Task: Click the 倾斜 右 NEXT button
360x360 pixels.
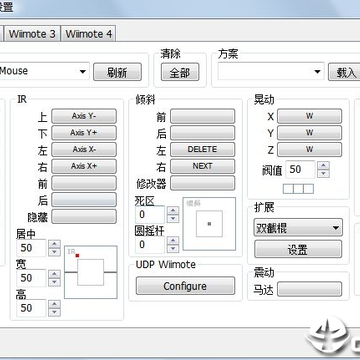Action: pos(203,166)
